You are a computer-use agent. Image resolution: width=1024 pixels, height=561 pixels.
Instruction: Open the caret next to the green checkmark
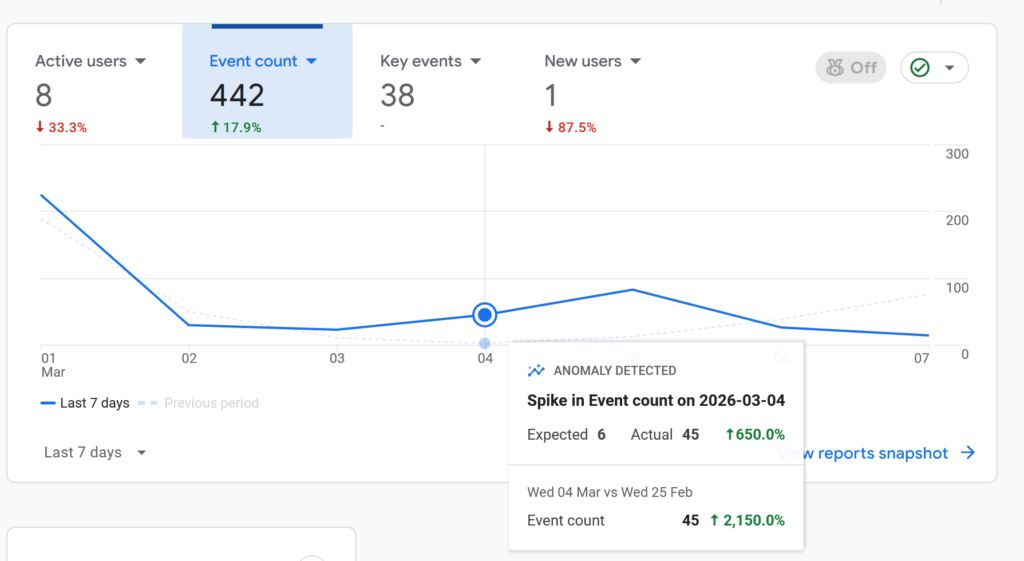pyautogui.click(x=949, y=68)
